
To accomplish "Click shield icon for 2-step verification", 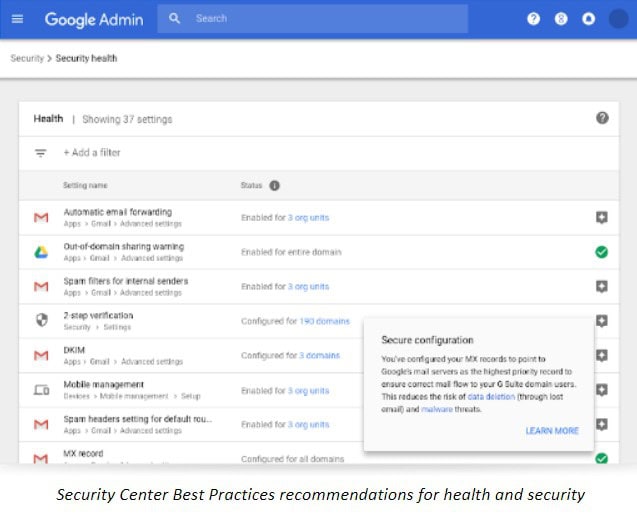I will (41, 320).
